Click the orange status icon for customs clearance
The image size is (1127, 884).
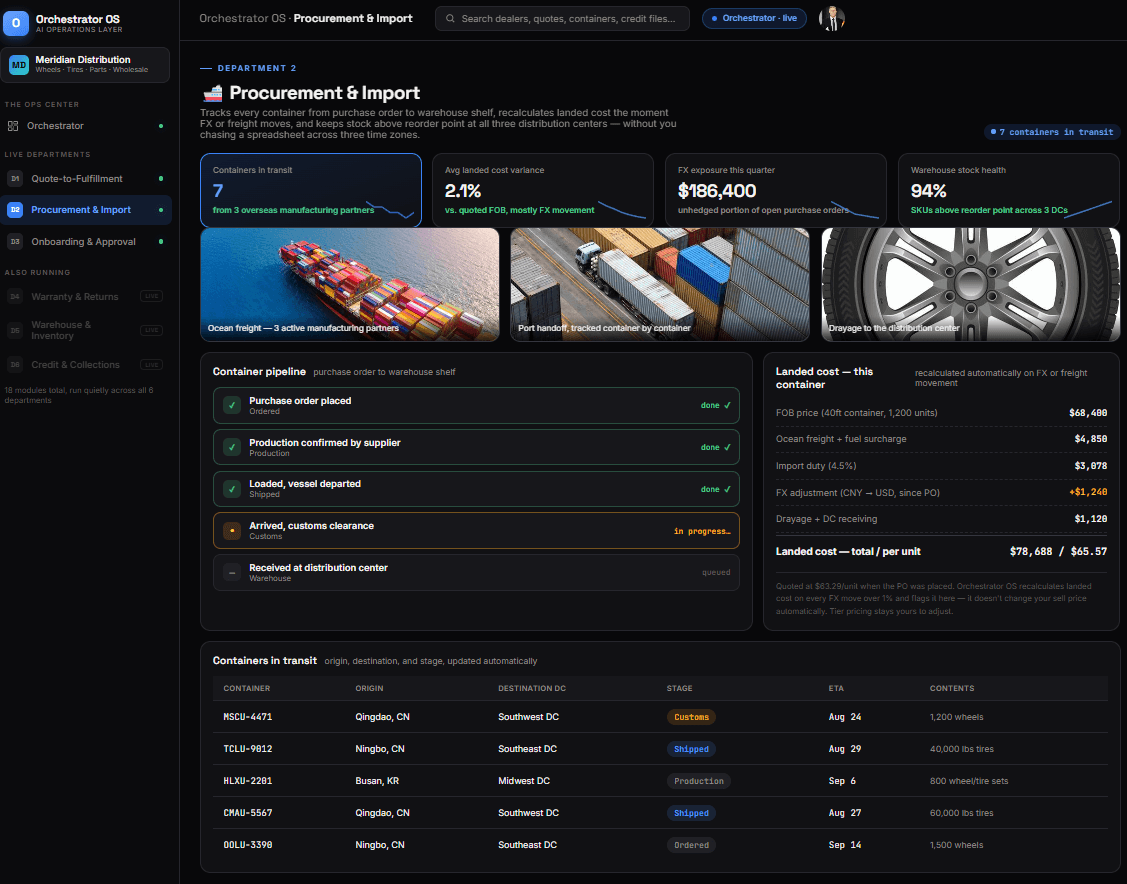coord(231,530)
